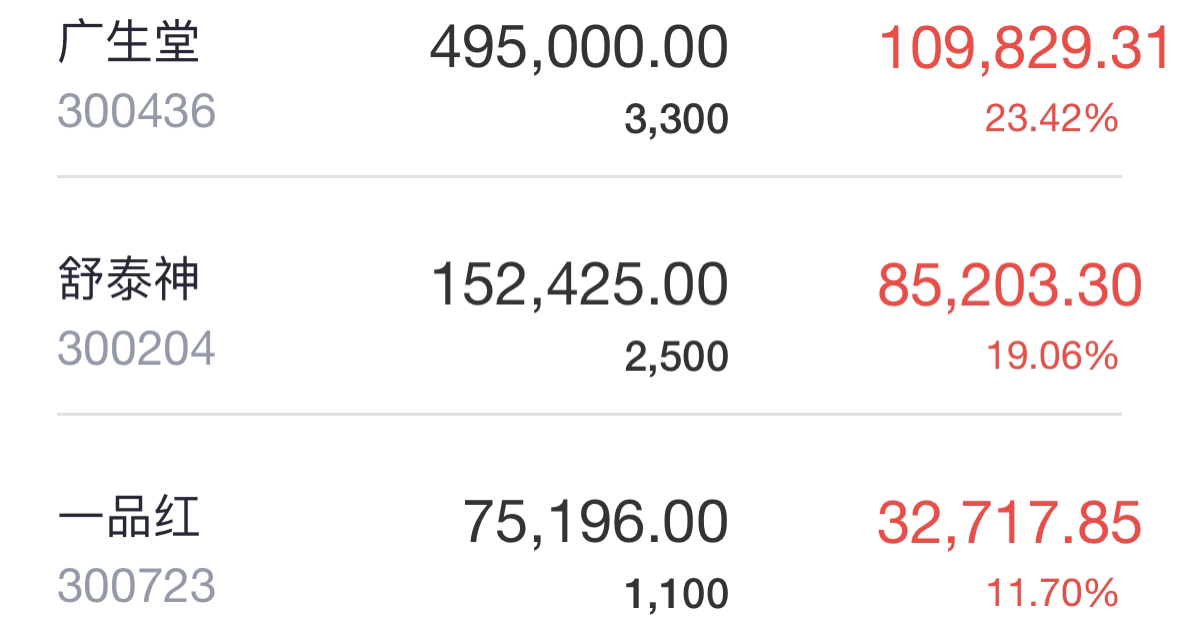Tap profit percentage 19.06%
The height and width of the screenshot is (643, 1179).
[1051, 356]
